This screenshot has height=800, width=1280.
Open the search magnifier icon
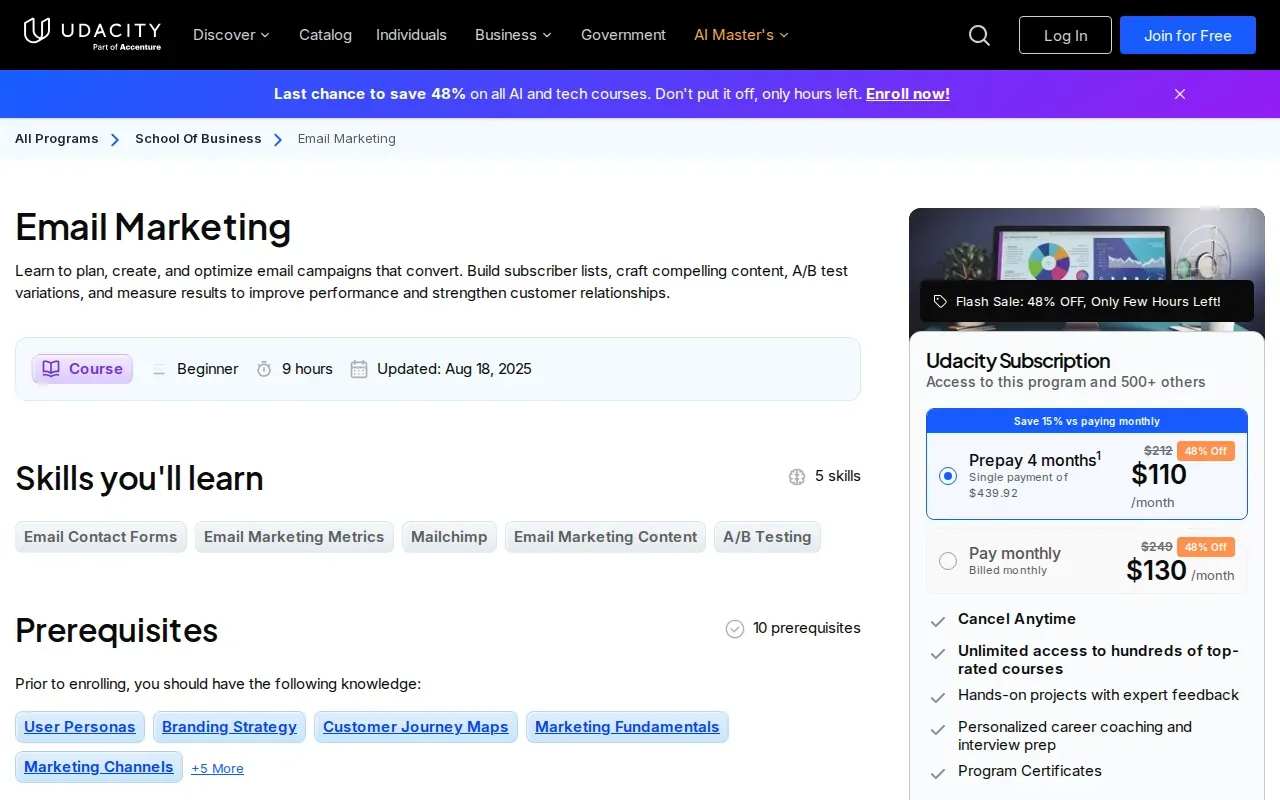979,35
